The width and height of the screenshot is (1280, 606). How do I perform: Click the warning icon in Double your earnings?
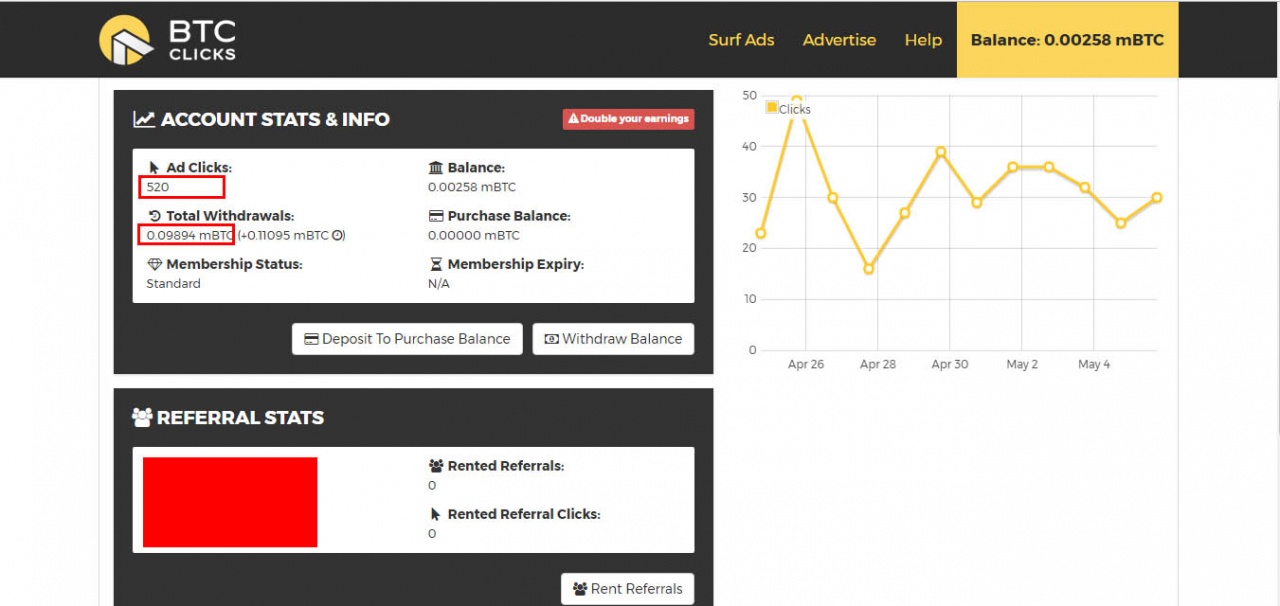tap(573, 119)
